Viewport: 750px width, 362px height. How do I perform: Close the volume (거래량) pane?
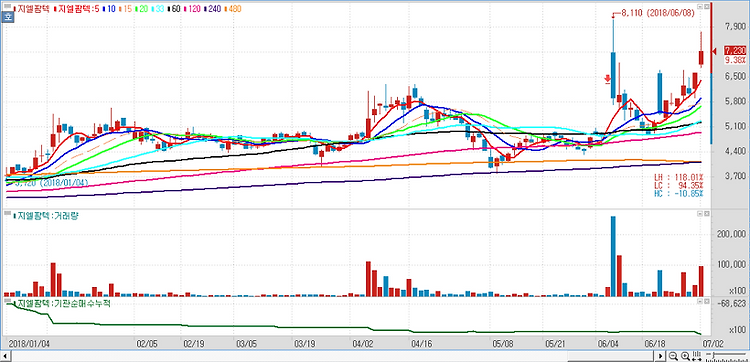(x=706, y=214)
